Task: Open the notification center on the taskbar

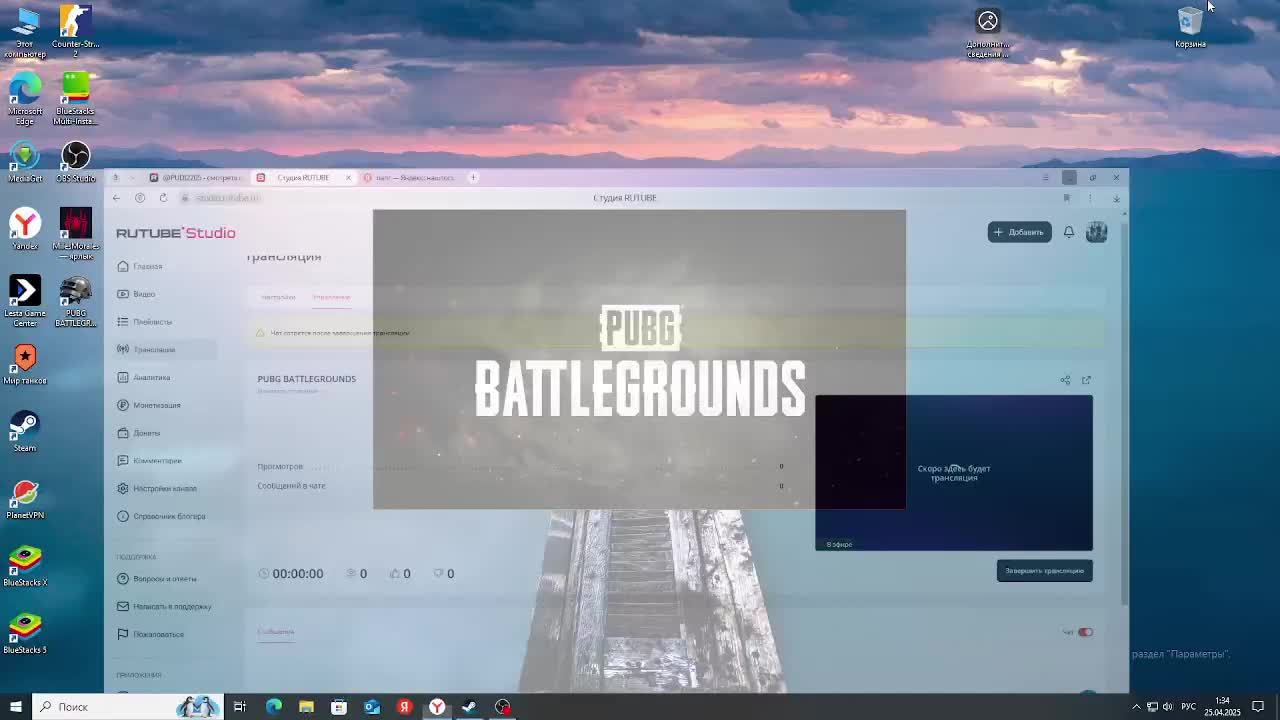Action: click(1258, 707)
